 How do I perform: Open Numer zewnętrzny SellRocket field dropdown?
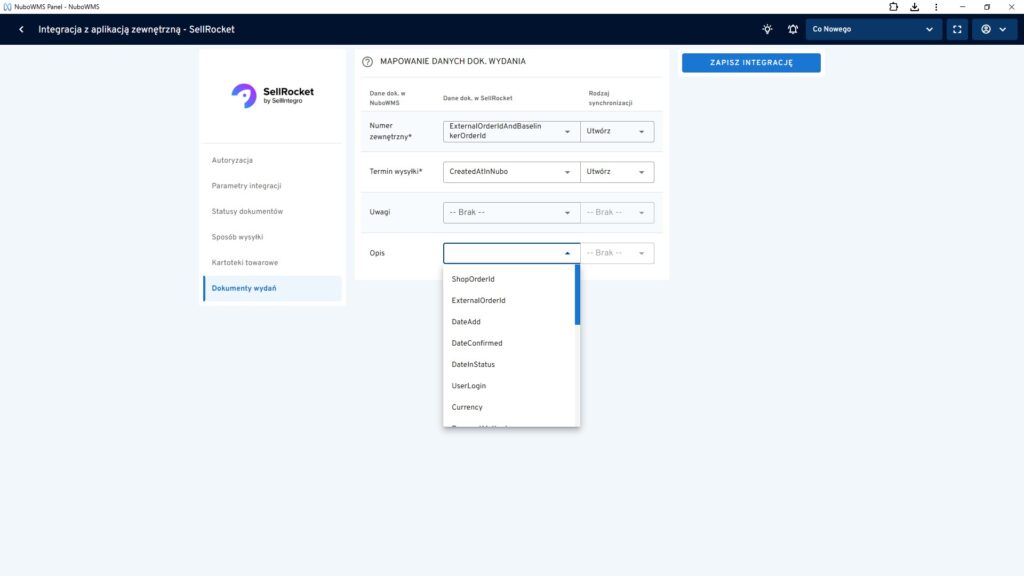pos(511,131)
